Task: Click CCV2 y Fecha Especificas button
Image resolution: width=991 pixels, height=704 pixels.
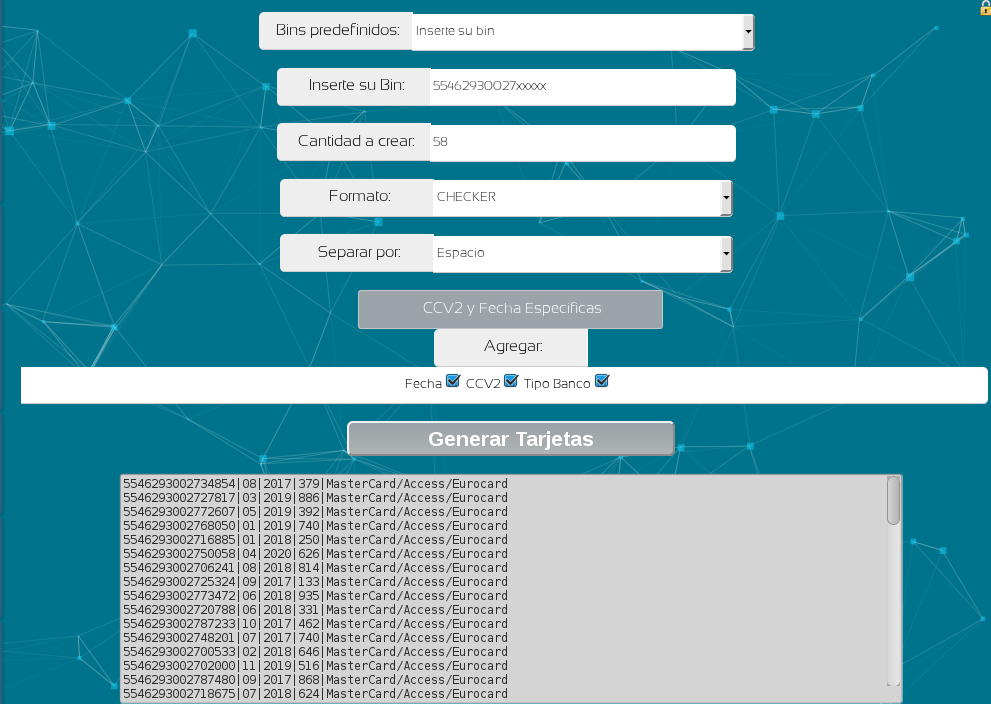Action: tap(510, 309)
